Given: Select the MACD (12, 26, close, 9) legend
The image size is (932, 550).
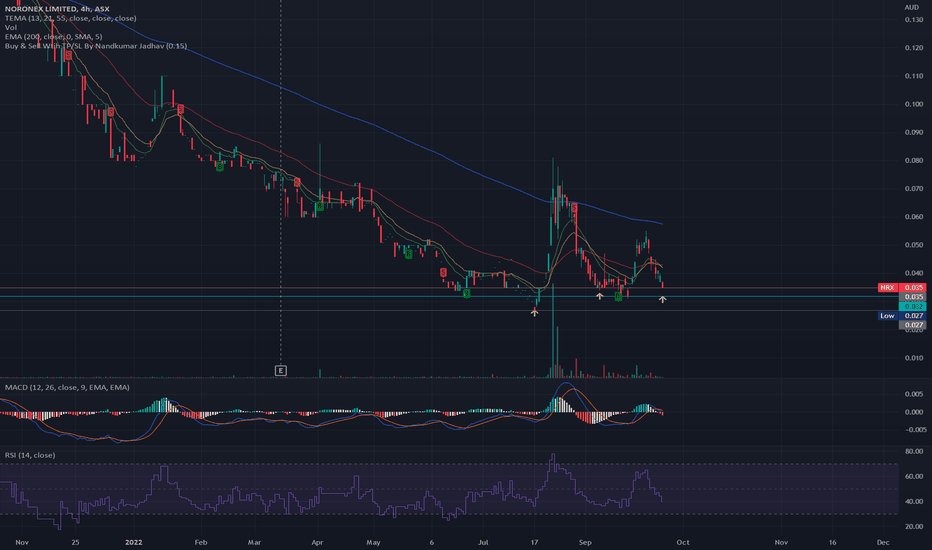Looking at the screenshot, I should pos(67,387).
